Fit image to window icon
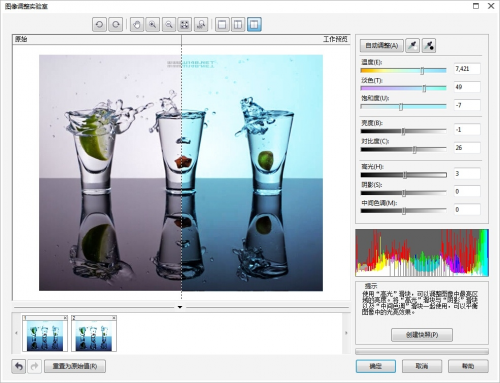Viewport: 500px width, 383px height. click(x=185, y=24)
